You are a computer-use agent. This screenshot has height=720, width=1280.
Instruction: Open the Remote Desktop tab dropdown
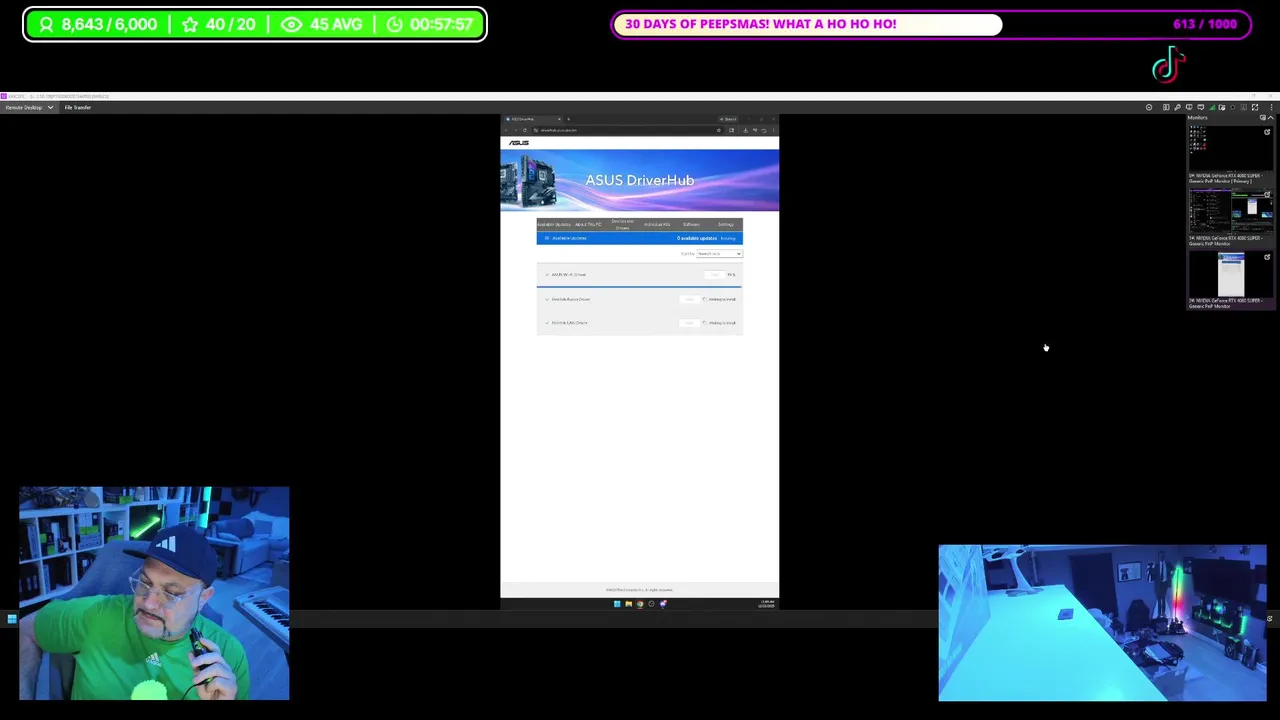coord(49,107)
